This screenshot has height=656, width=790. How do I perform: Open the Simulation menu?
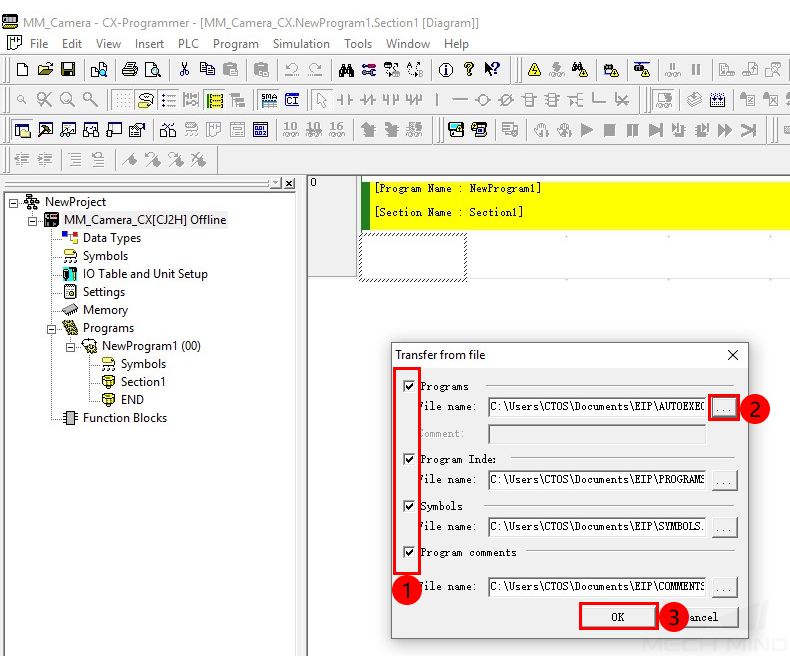click(x=301, y=44)
